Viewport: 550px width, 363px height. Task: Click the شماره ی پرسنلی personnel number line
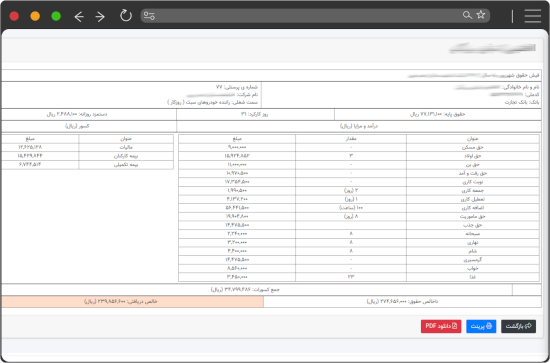coord(237,87)
